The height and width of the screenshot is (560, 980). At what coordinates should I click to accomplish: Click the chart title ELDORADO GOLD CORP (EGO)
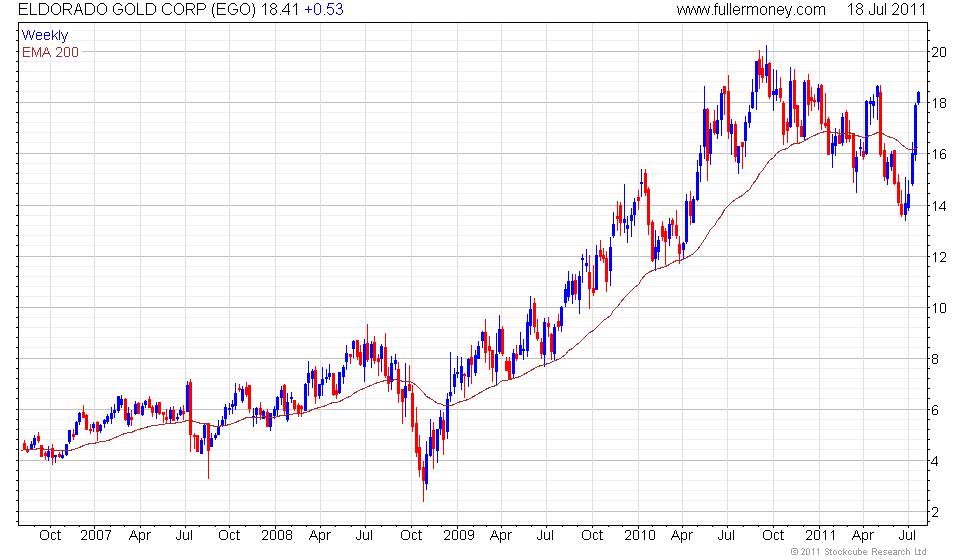point(137,9)
